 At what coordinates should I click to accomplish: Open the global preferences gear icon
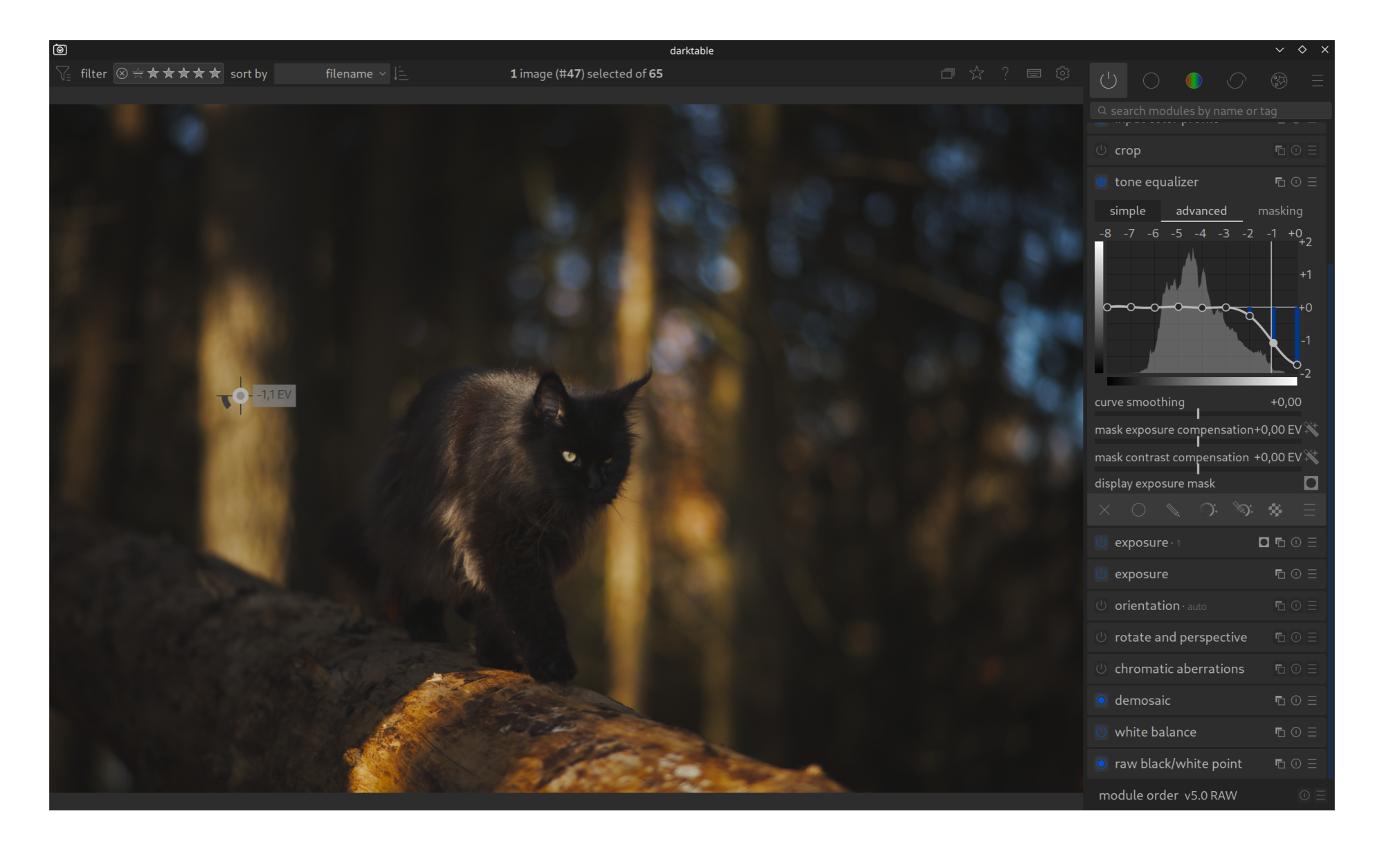(1062, 73)
